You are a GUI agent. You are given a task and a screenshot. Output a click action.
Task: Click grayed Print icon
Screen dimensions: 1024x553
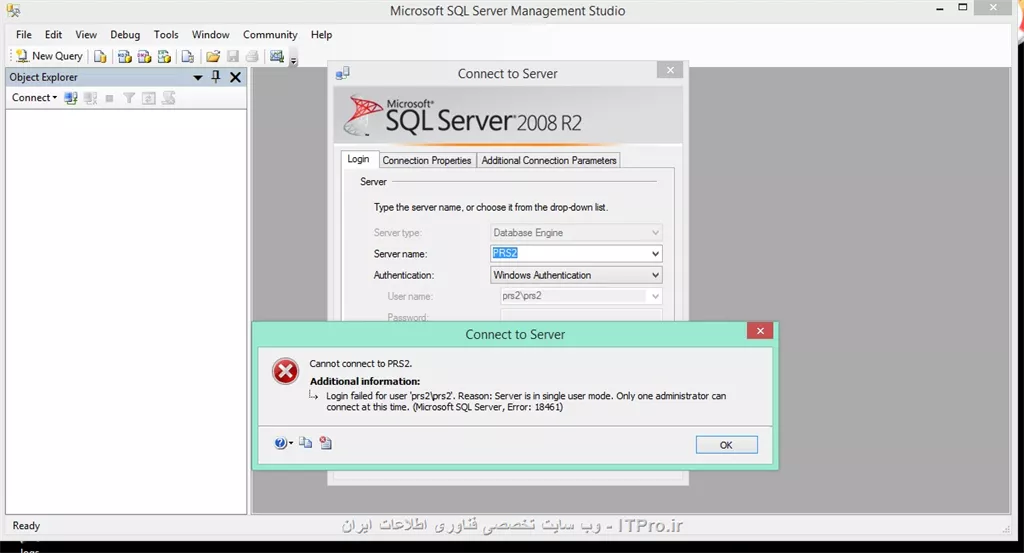coord(252,57)
